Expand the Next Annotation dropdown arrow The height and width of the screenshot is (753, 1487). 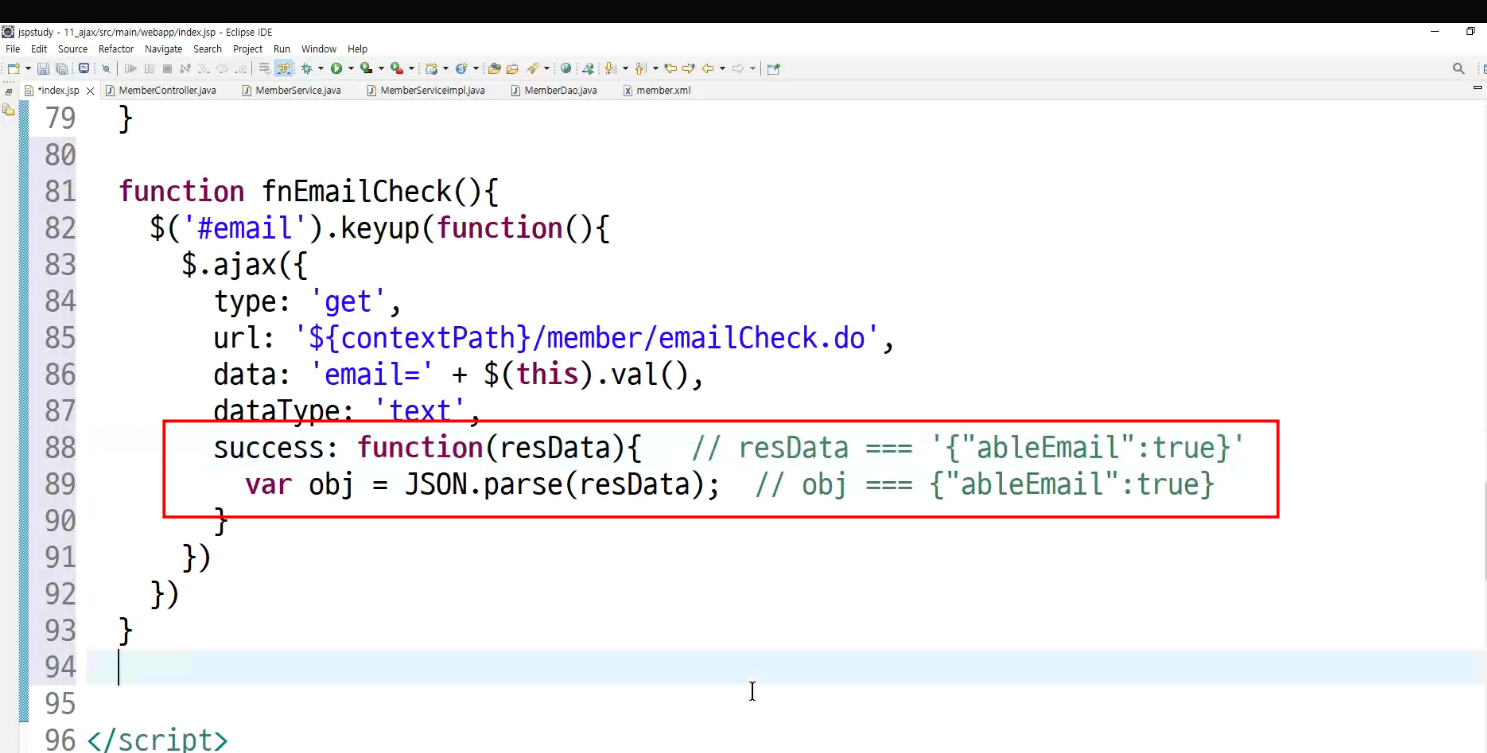click(x=624, y=69)
